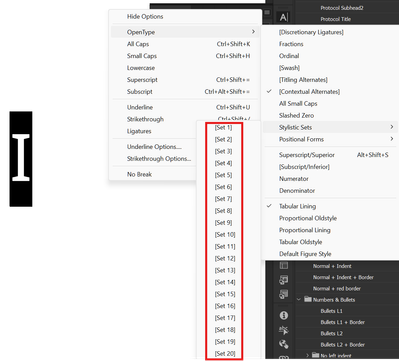The height and width of the screenshot is (361, 399).
Task: Toggle the Tabular Lining checked option
Action: pos(297,206)
